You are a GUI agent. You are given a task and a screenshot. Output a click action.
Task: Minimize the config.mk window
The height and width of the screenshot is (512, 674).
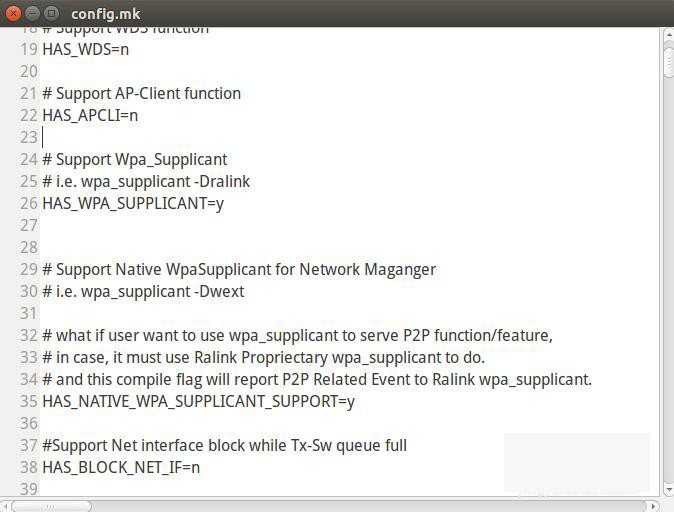point(32,13)
